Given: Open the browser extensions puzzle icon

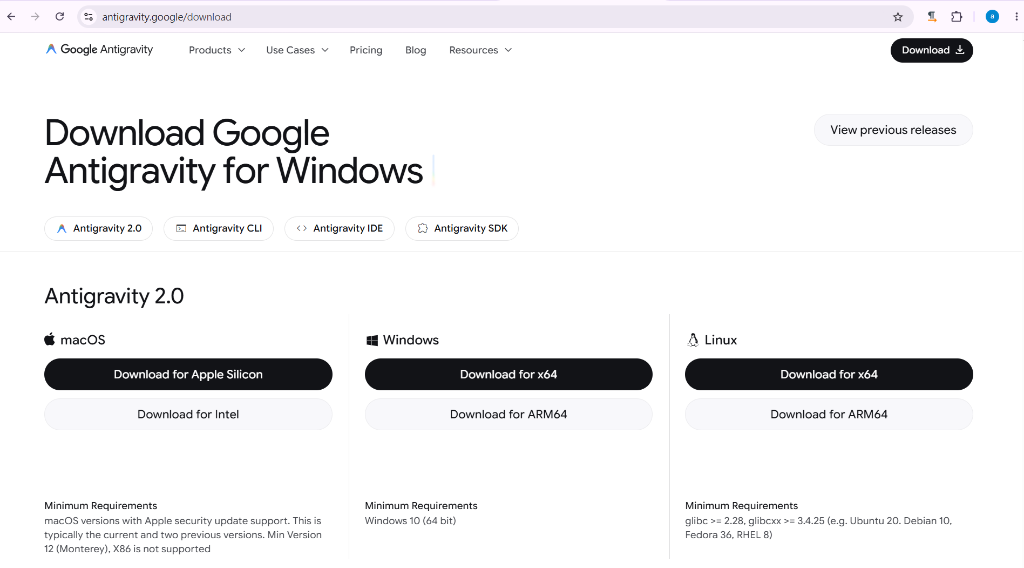Looking at the screenshot, I should pos(957,17).
